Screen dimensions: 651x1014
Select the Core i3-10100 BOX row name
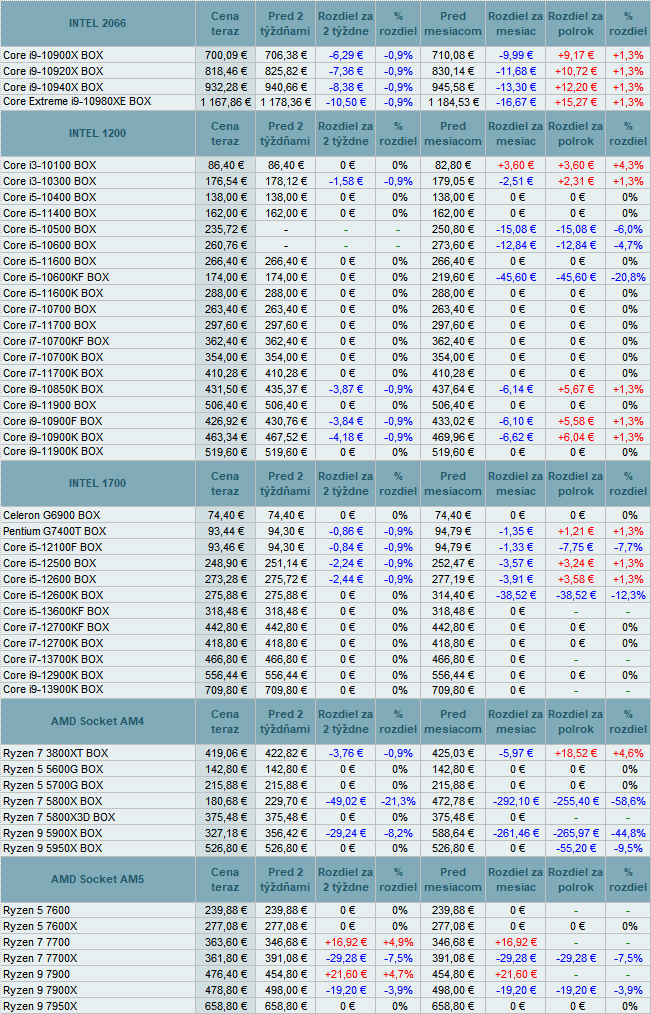point(50,166)
